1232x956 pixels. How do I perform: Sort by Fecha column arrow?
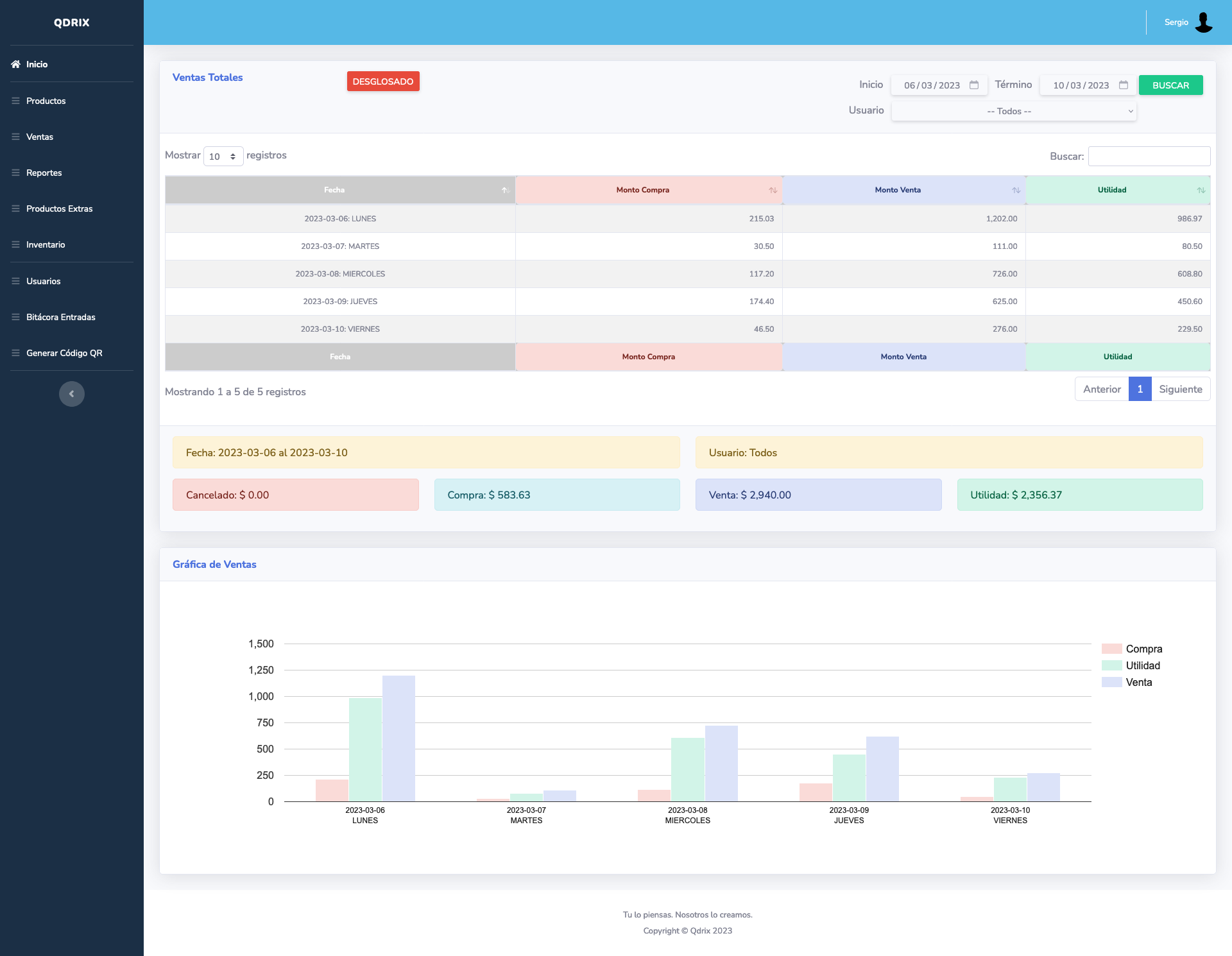pos(505,190)
